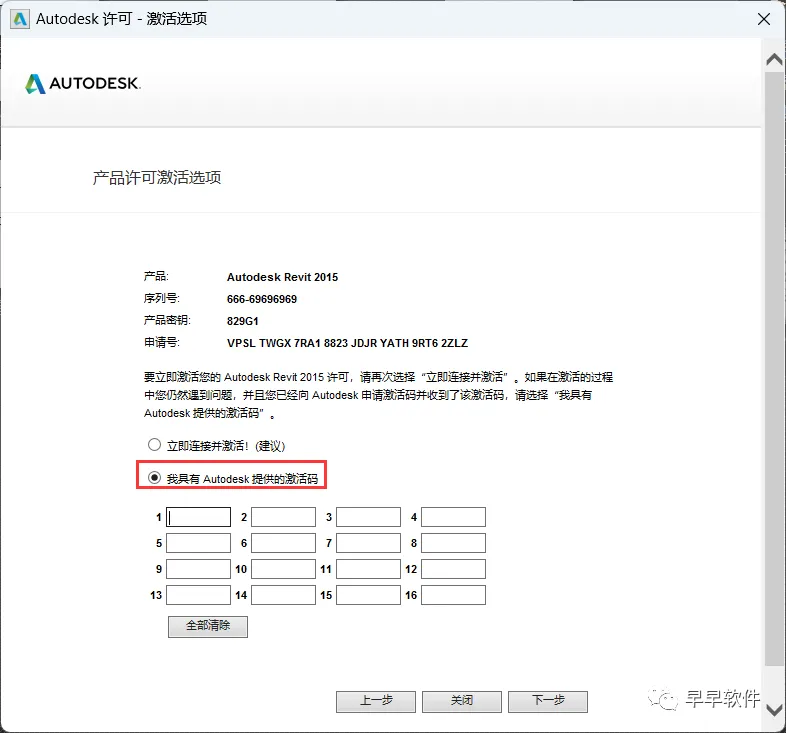Click the scrollbar down arrow
This screenshot has width=786, height=733.
(774, 710)
